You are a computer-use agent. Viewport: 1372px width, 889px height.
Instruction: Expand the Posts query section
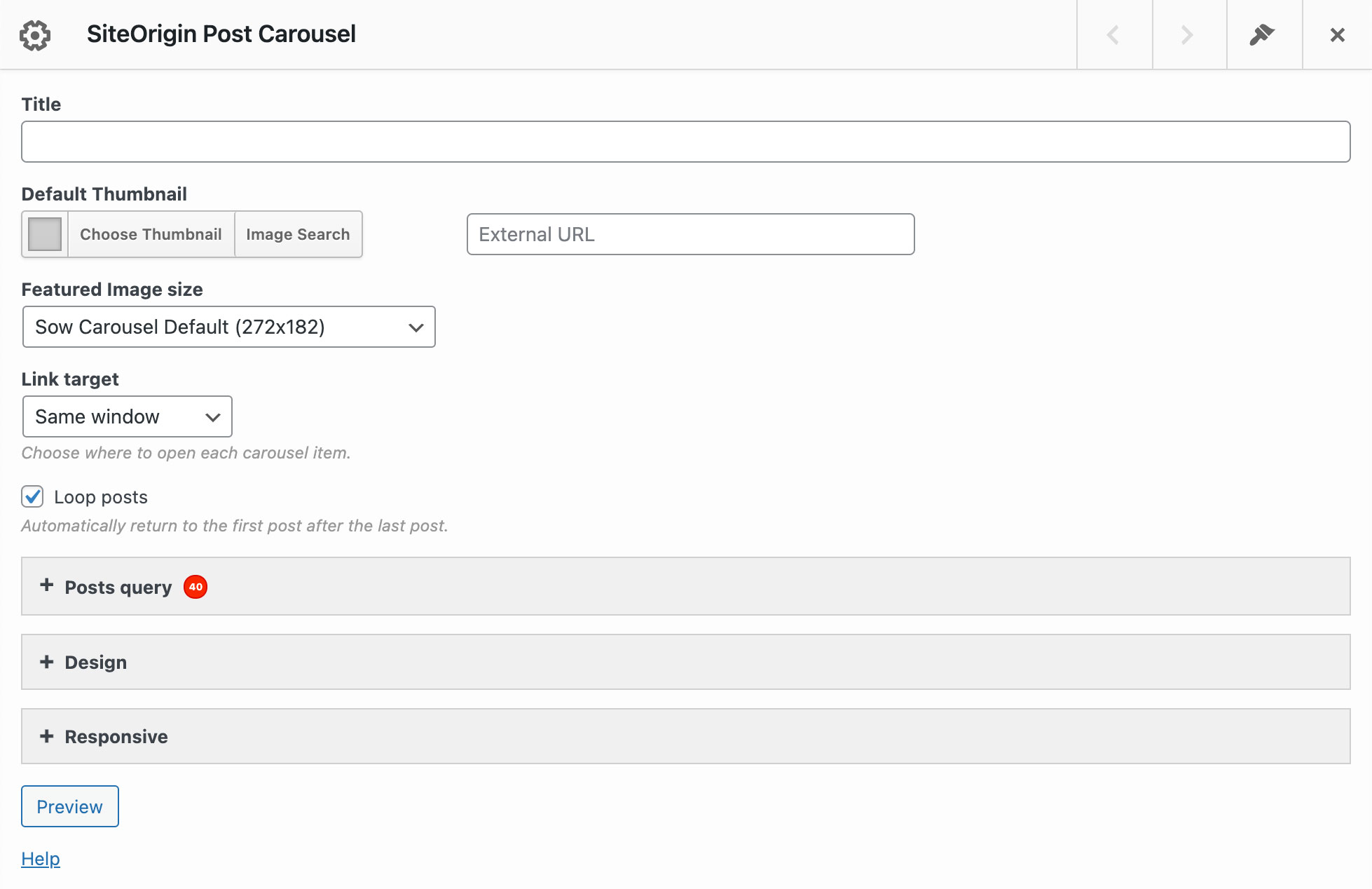[117, 587]
